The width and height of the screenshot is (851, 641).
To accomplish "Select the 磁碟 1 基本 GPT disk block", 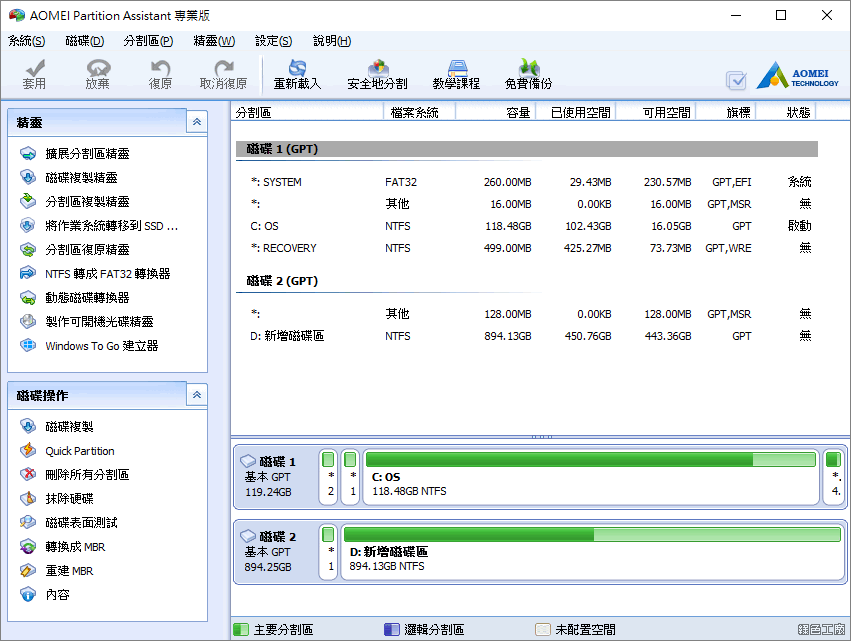I will [x=276, y=477].
